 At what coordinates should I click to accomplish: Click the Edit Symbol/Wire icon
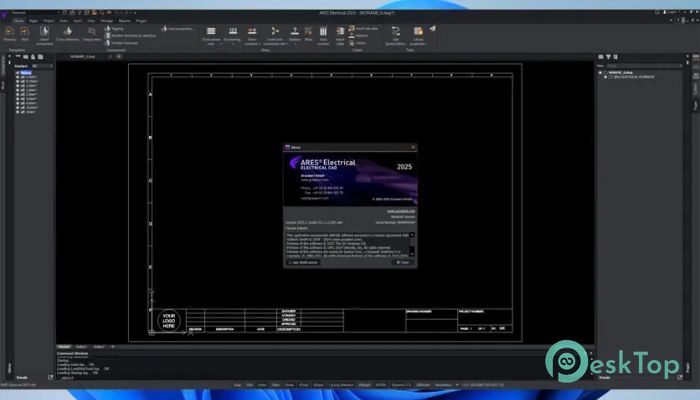pos(396,31)
